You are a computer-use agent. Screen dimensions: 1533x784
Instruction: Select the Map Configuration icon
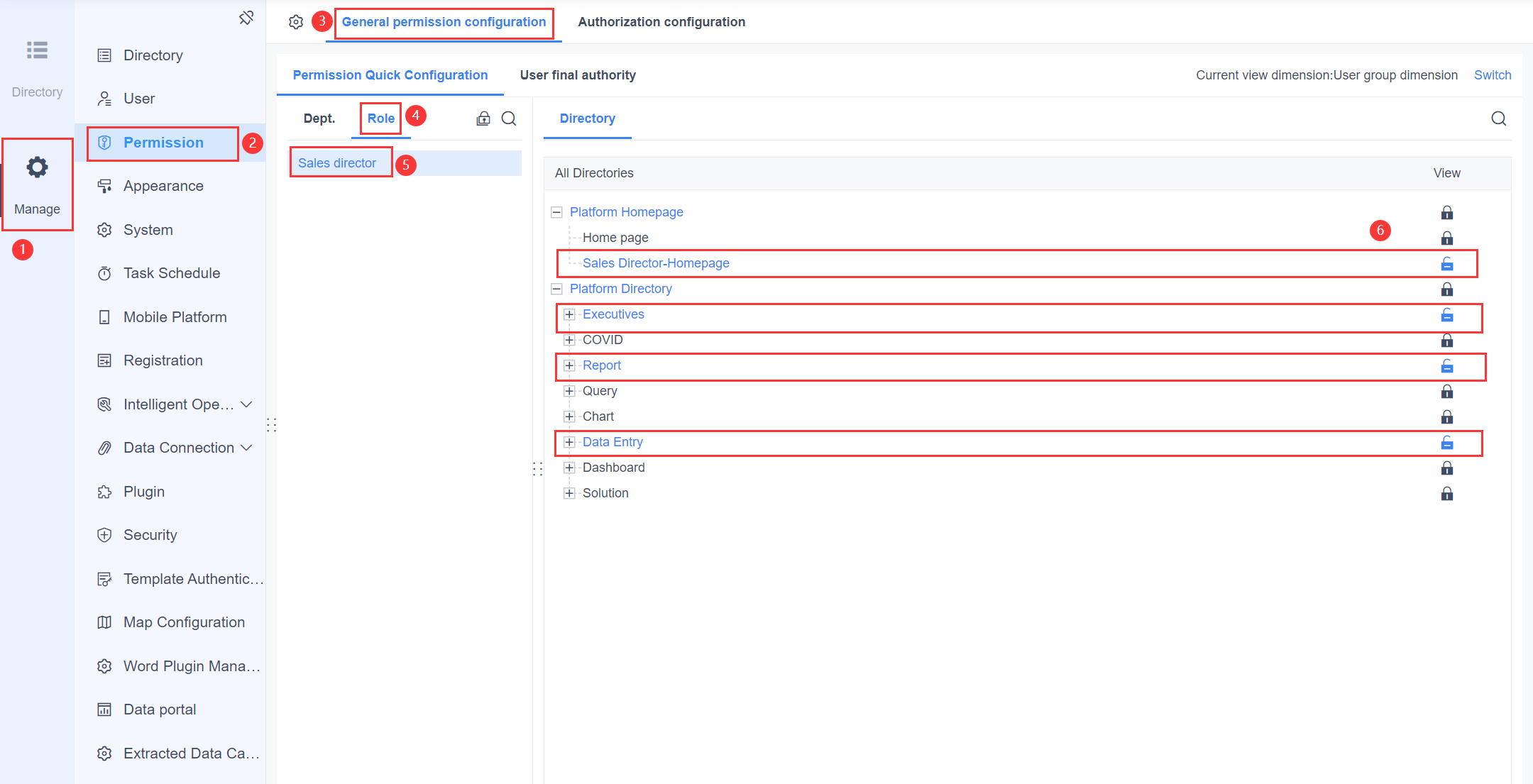(x=104, y=622)
